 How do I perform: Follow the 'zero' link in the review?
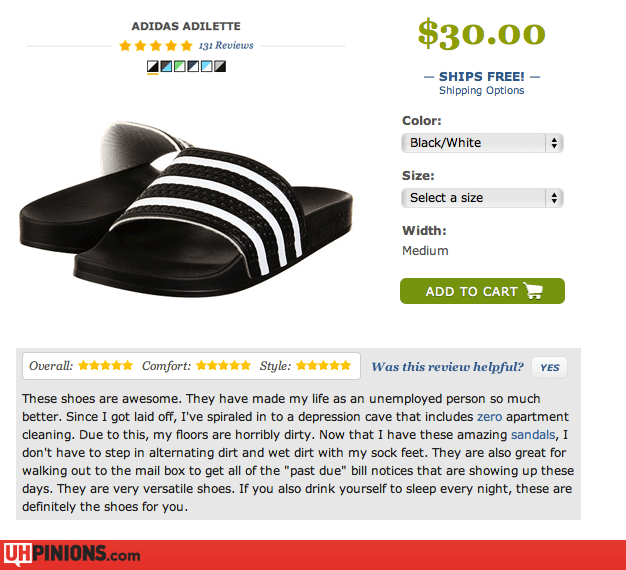489,417
